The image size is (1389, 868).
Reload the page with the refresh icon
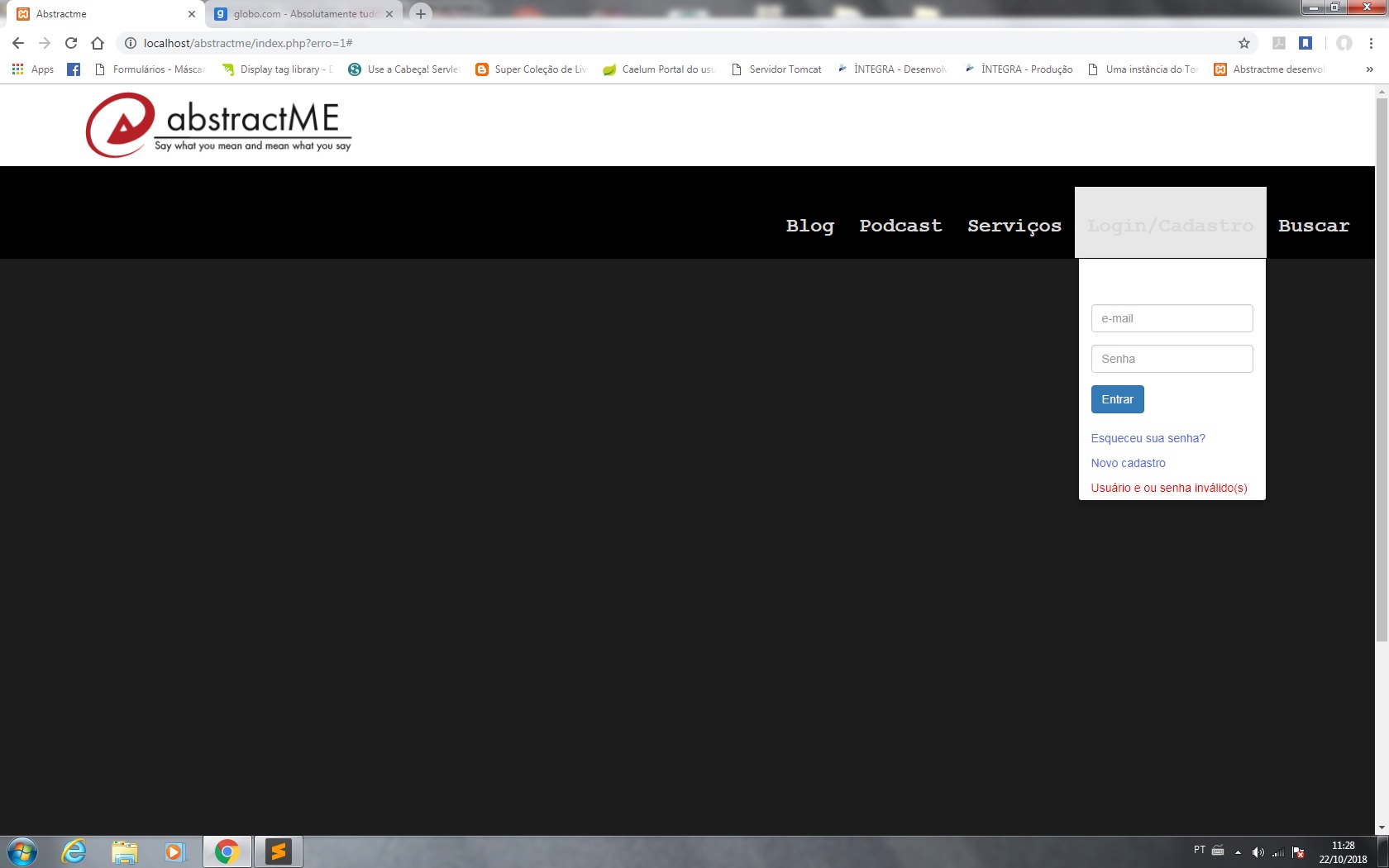tap(71, 43)
